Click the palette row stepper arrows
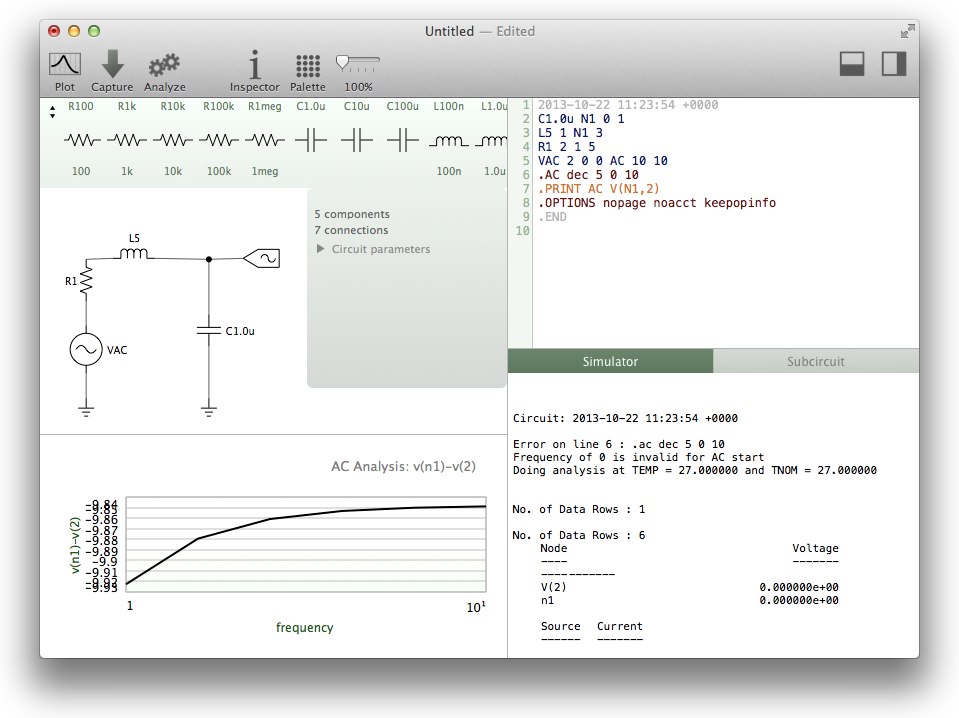This screenshot has width=959, height=718. (52, 113)
